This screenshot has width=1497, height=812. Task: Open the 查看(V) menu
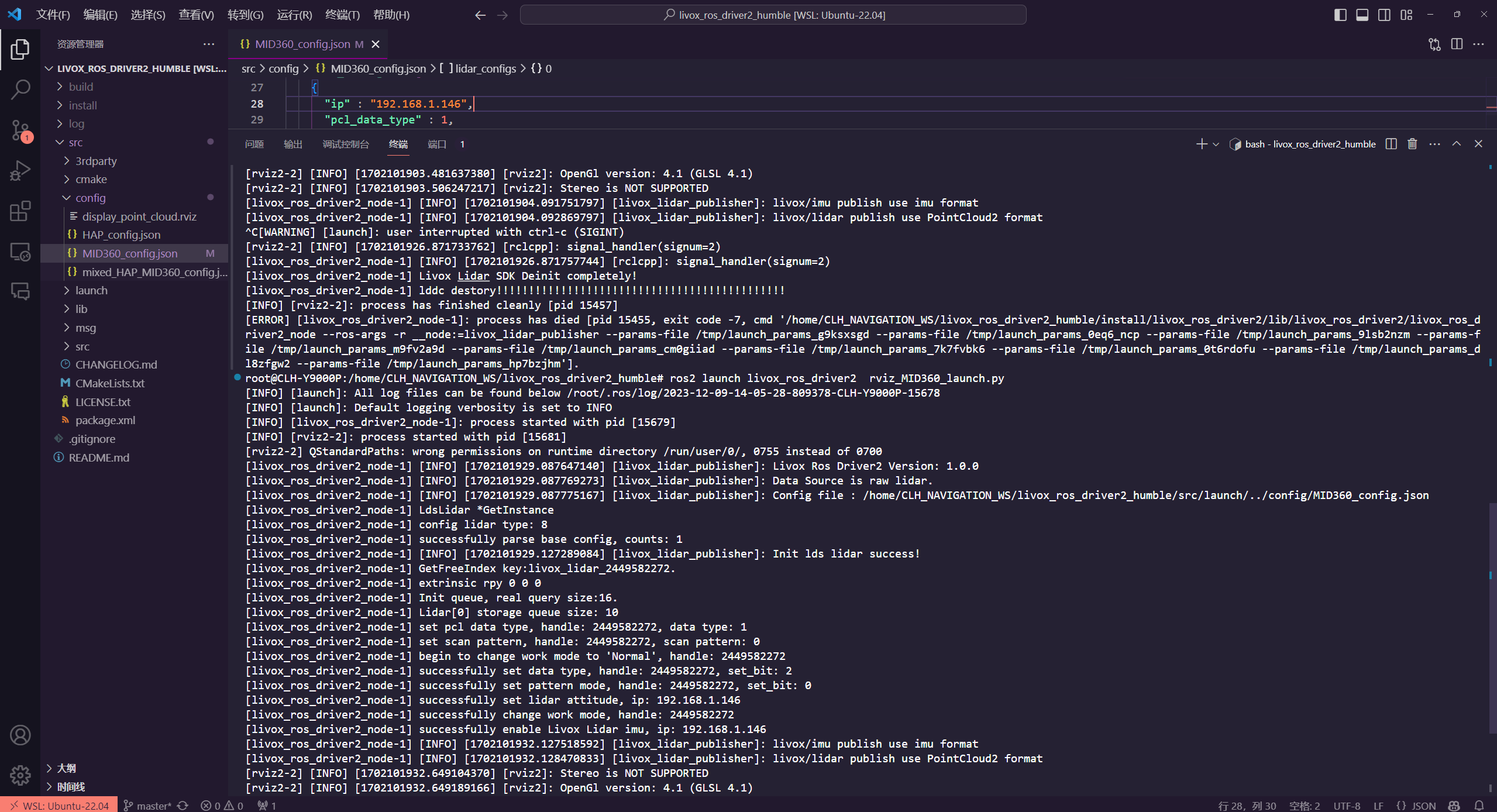click(x=197, y=15)
